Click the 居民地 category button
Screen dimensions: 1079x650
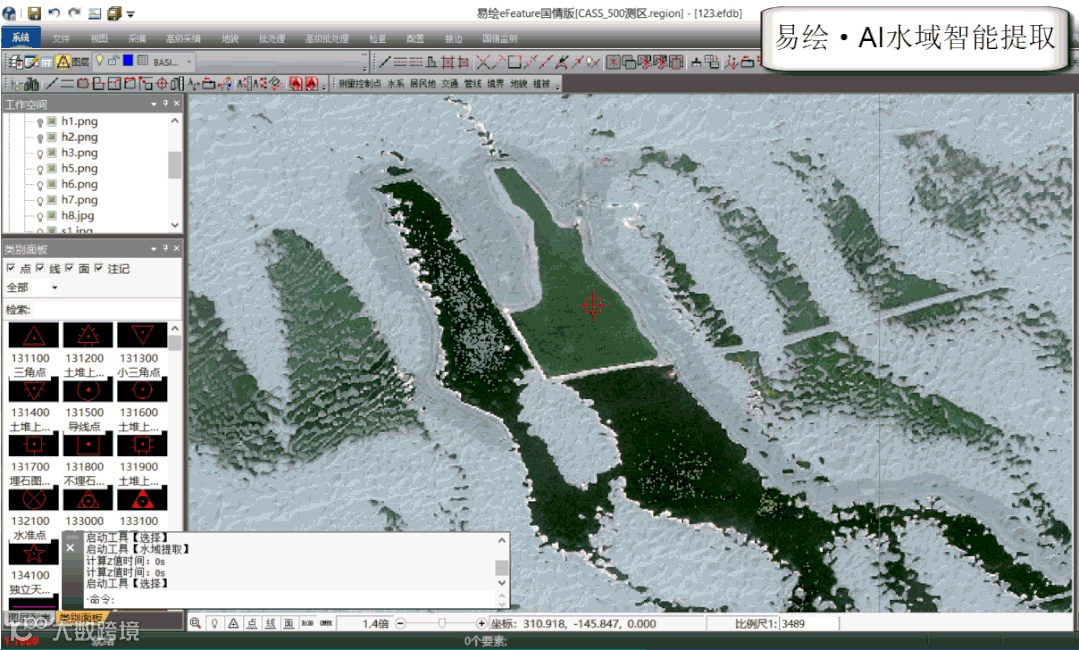423,84
